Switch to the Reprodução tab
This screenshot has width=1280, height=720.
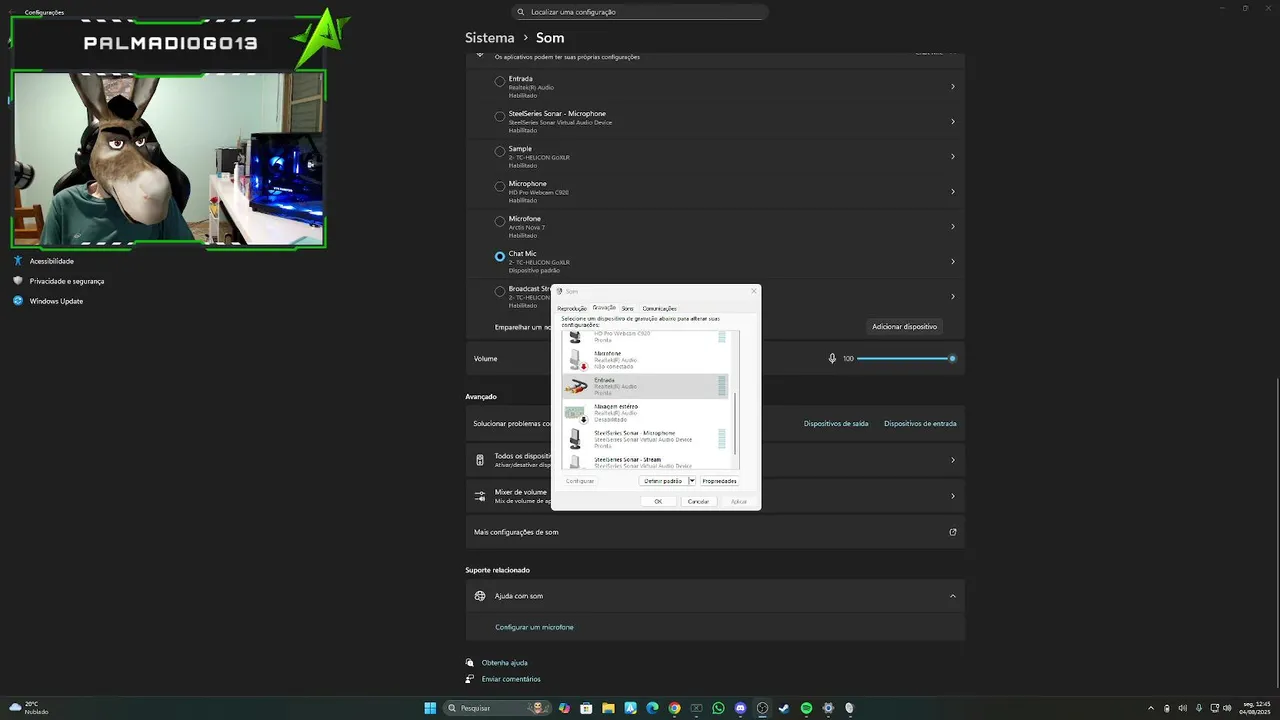coord(572,308)
